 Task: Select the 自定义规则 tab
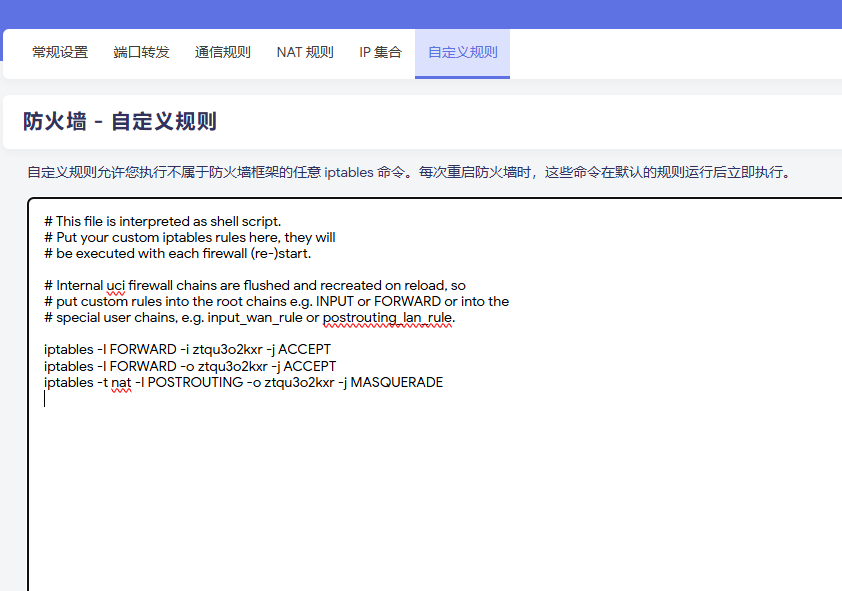462,52
